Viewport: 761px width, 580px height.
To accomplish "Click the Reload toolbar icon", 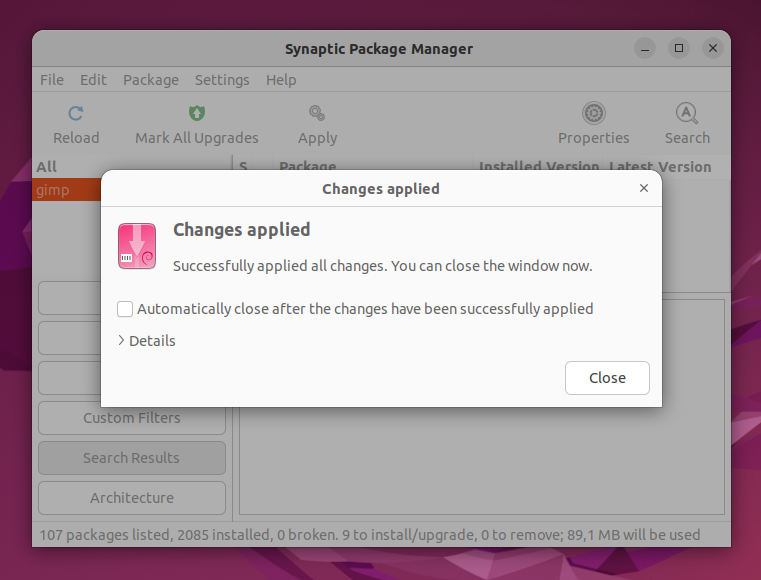I will [76, 114].
